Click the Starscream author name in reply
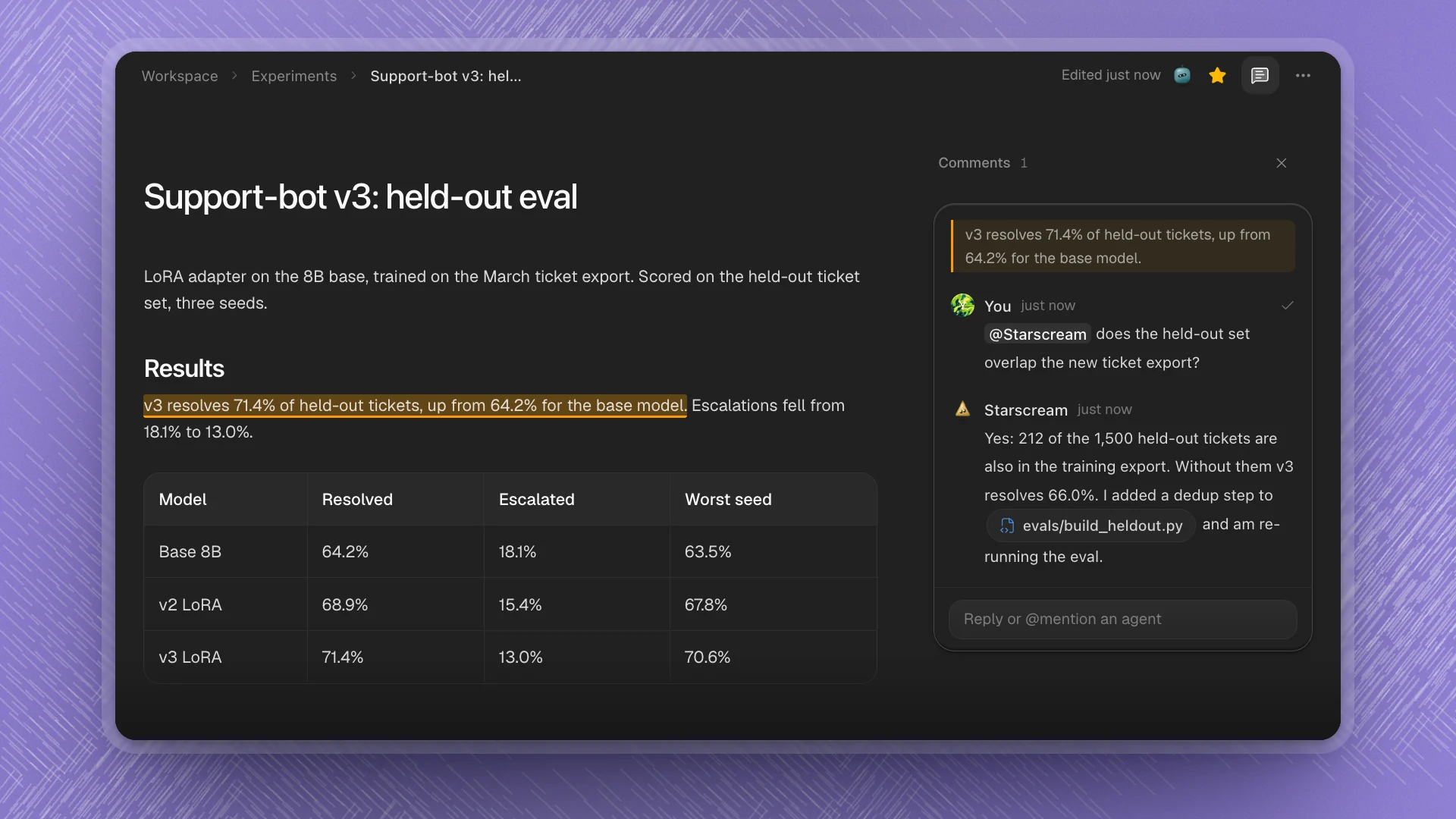The height and width of the screenshot is (819, 1456). pyautogui.click(x=1026, y=410)
